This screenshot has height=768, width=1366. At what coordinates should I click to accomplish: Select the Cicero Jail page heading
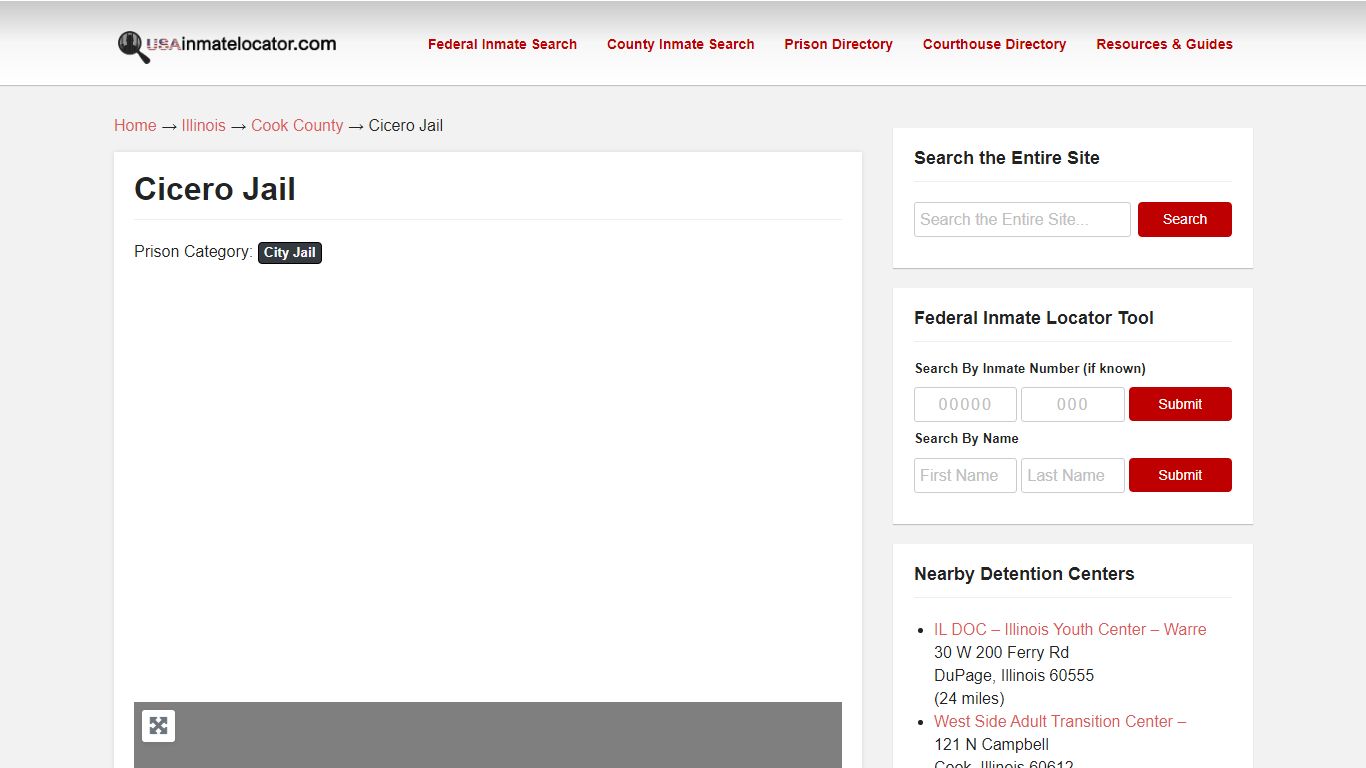[215, 189]
